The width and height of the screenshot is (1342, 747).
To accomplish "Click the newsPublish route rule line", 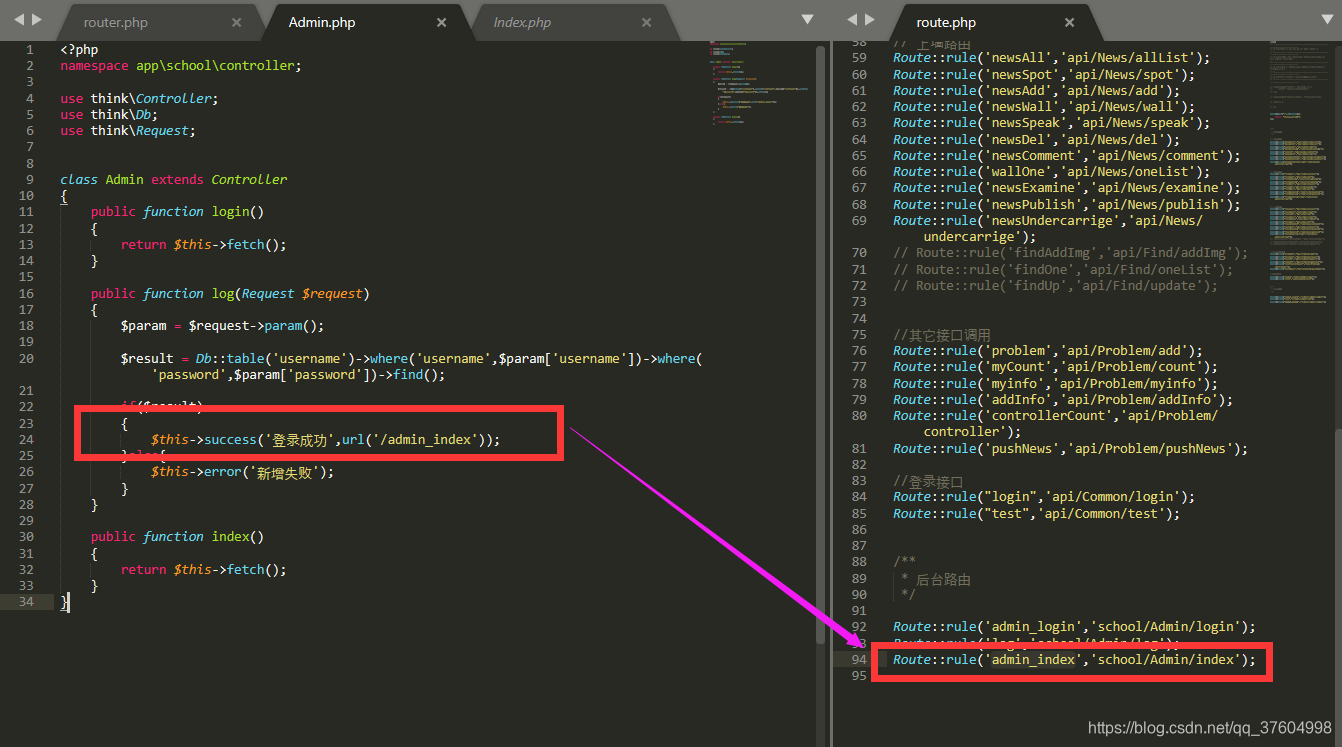I will pos(1066,204).
